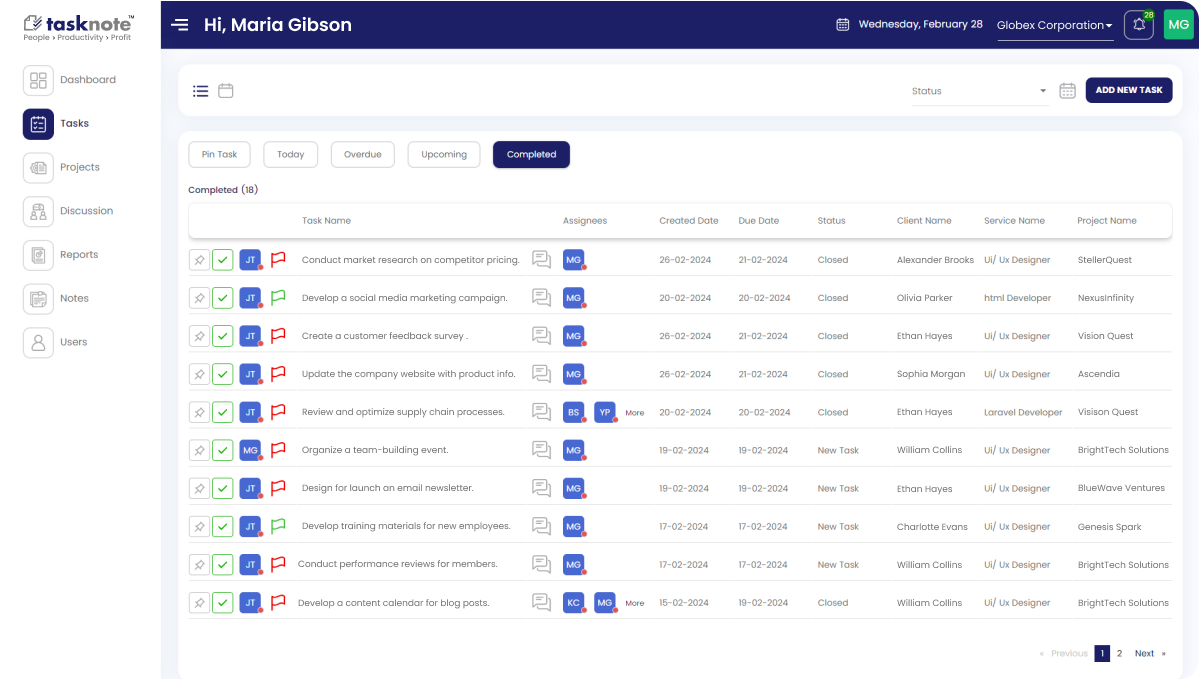1200x680 pixels.
Task: Open the notifications bell icon
Action: coord(1138,25)
